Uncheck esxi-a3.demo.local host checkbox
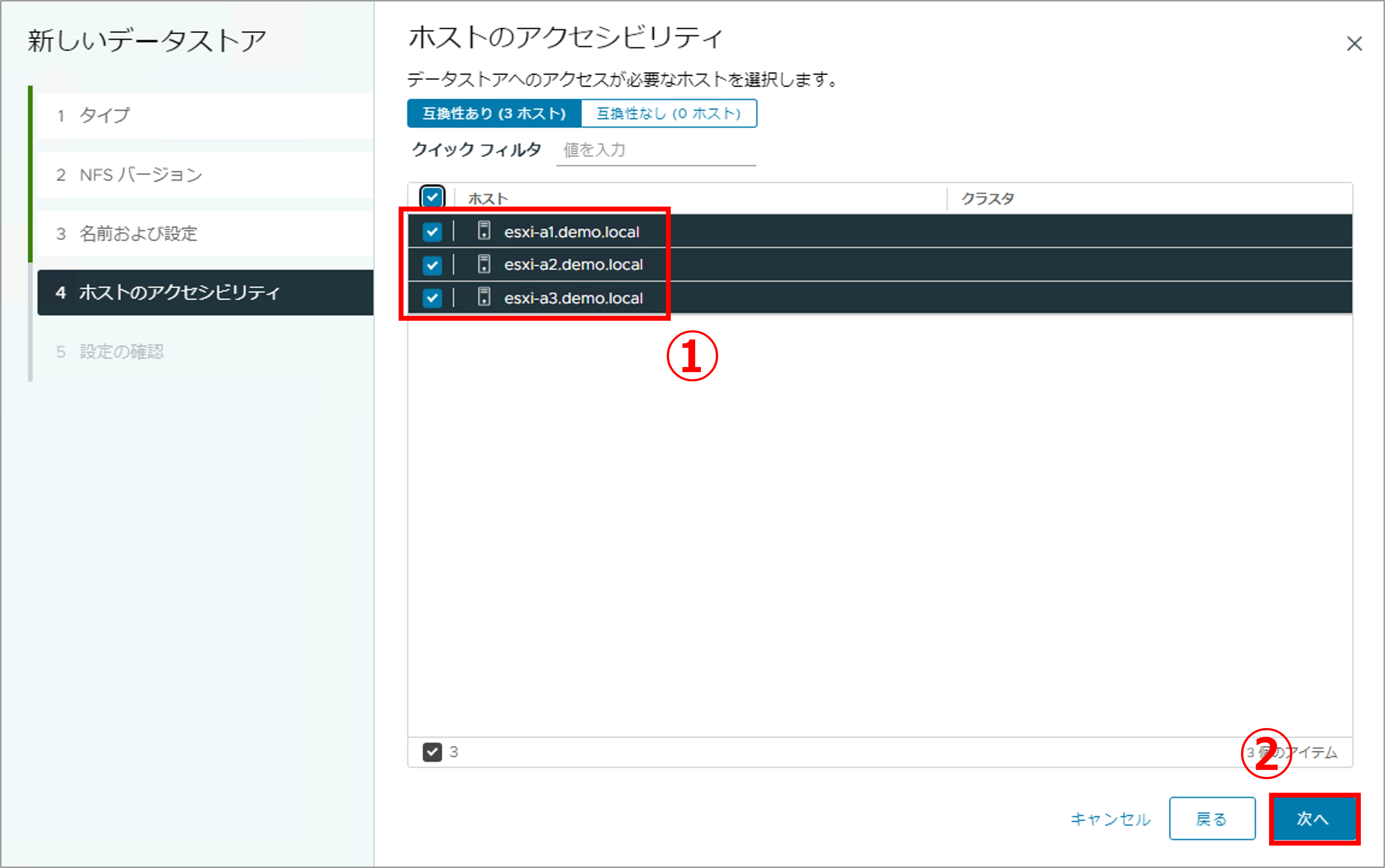1385x868 pixels. tap(432, 298)
